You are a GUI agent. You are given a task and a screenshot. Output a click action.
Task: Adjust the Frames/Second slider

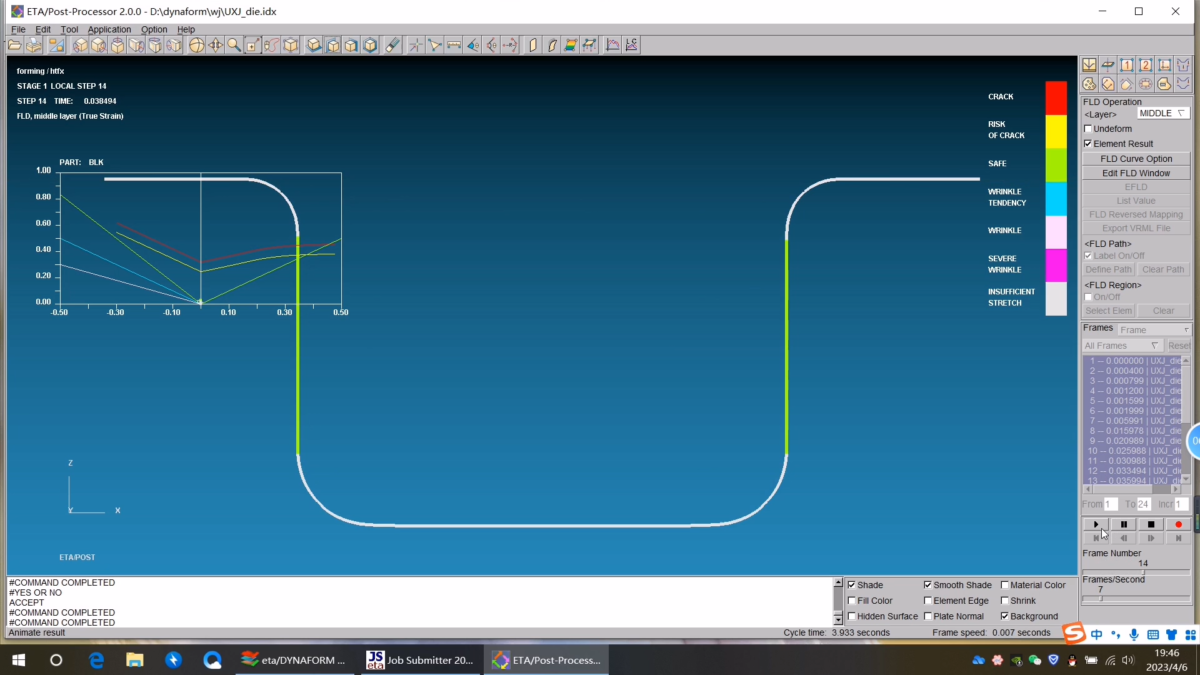[1136, 598]
